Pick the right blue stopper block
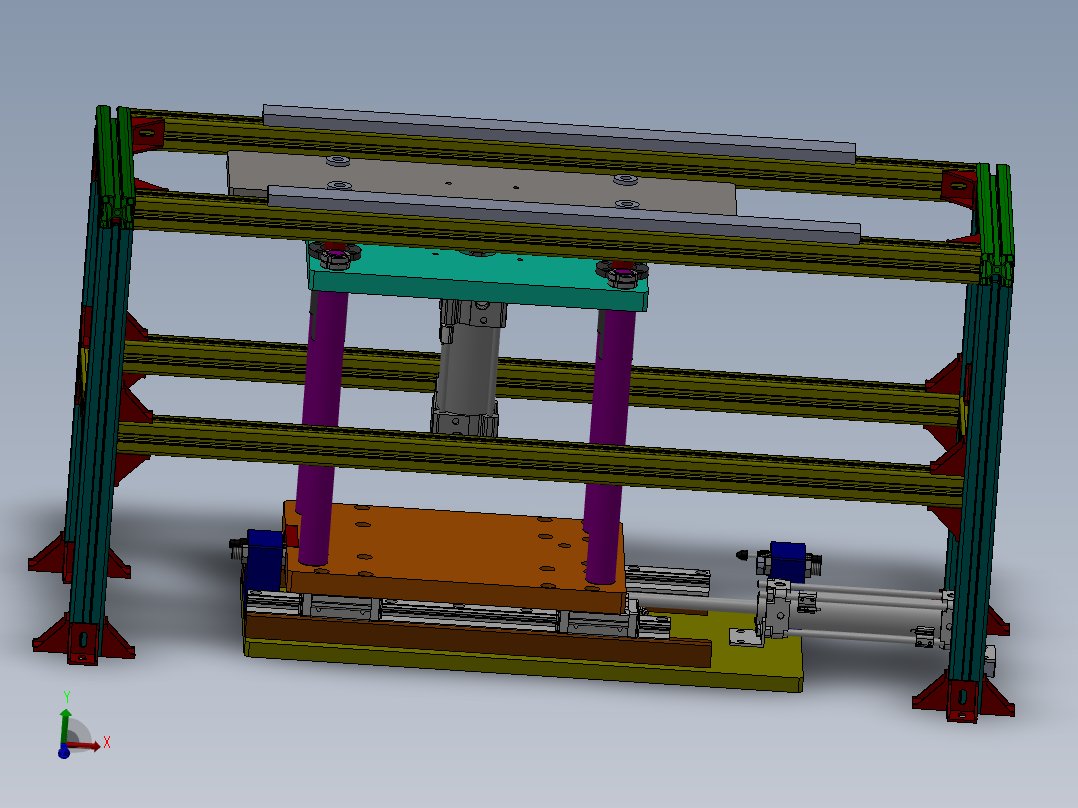This screenshot has height=808, width=1078. click(x=788, y=560)
